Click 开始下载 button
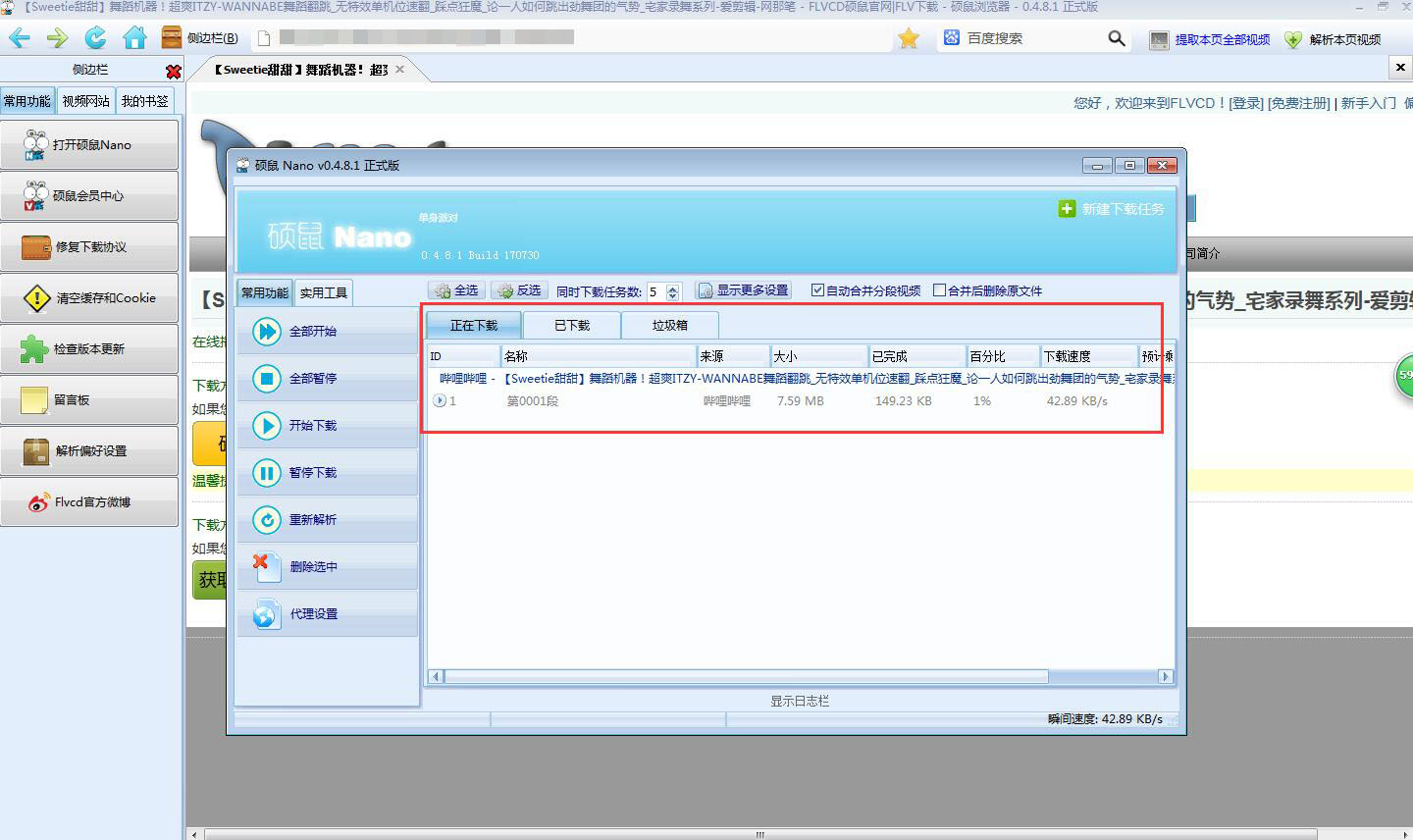The width and height of the screenshot is (1413, 840). point(328,425)
